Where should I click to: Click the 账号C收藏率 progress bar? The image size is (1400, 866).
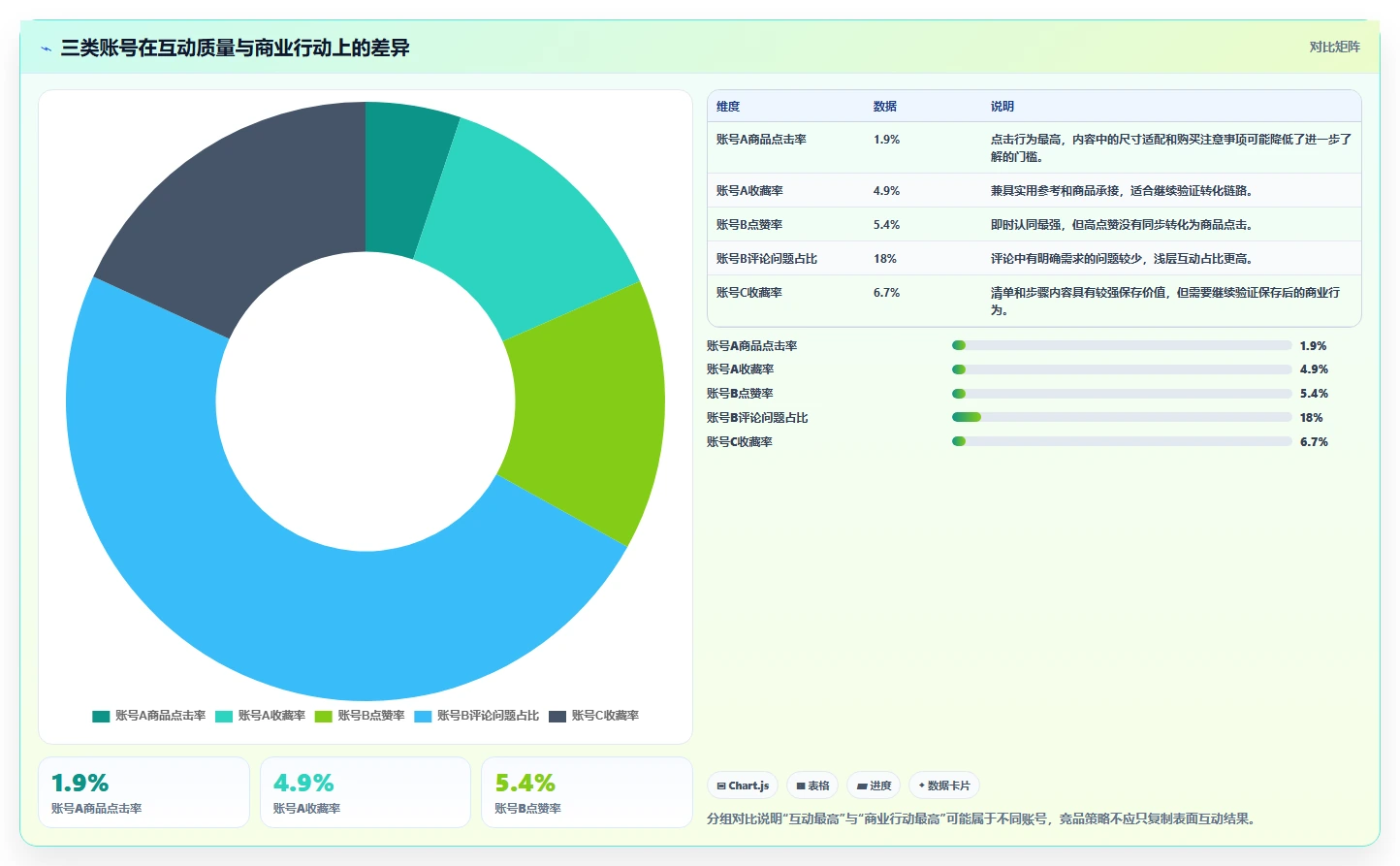[x=1122, y=441]
